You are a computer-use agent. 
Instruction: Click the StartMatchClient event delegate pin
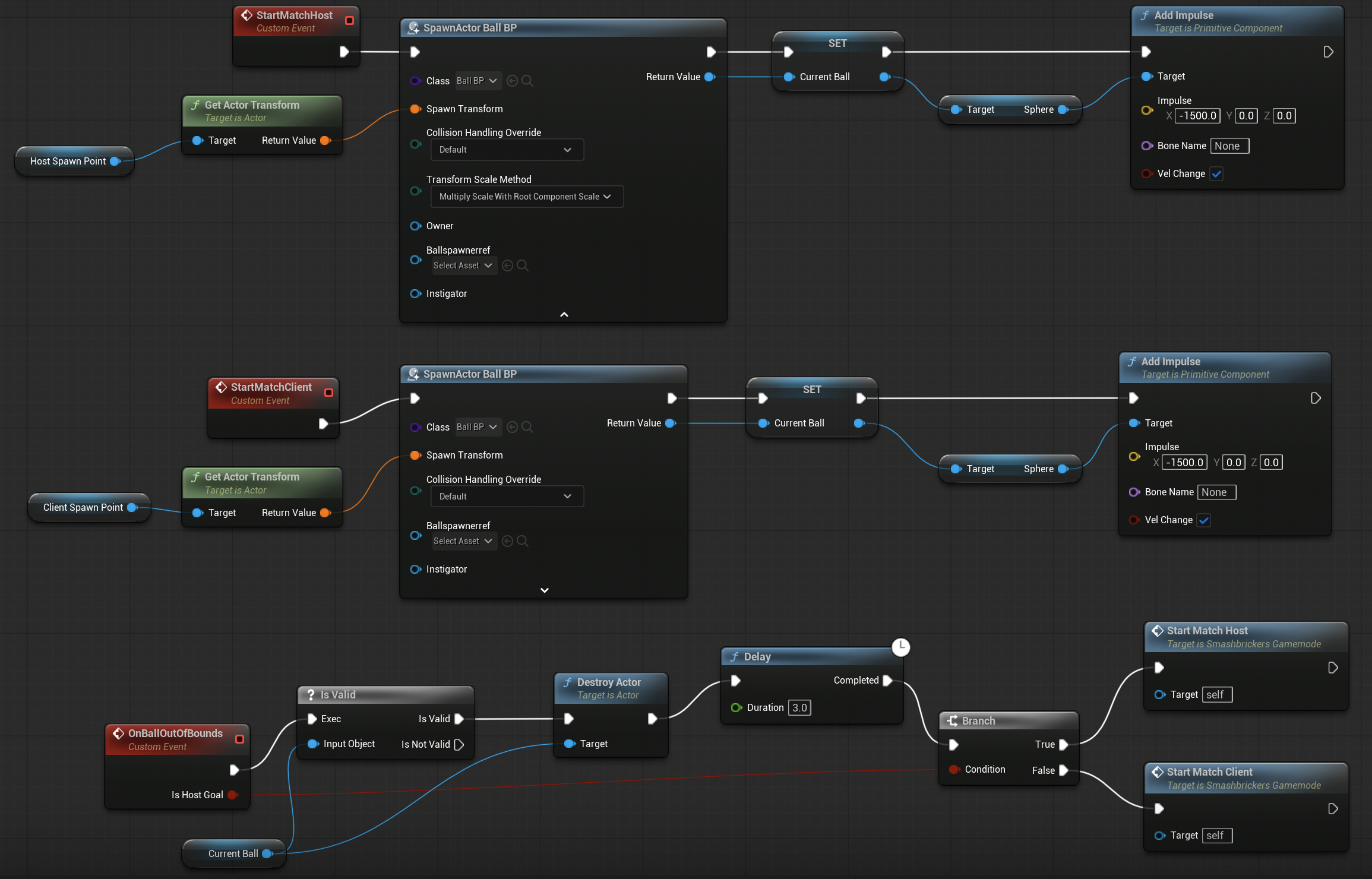coord(328,393)
